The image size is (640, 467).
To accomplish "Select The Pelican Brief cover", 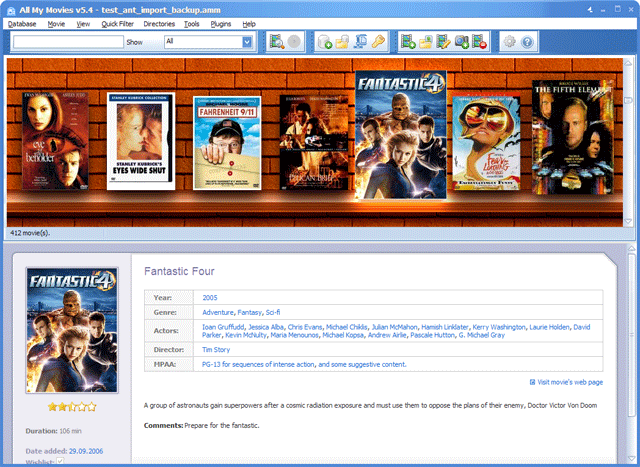I will 314,142.
